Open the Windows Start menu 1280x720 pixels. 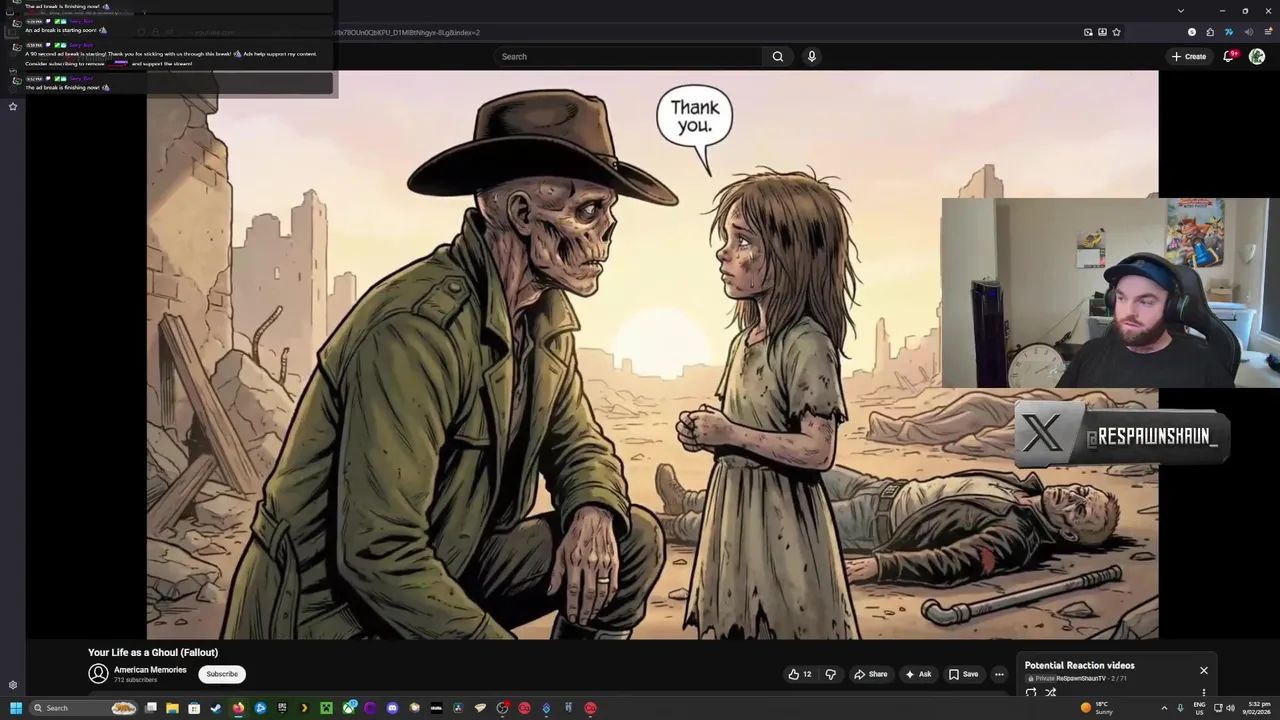[15, 708]
